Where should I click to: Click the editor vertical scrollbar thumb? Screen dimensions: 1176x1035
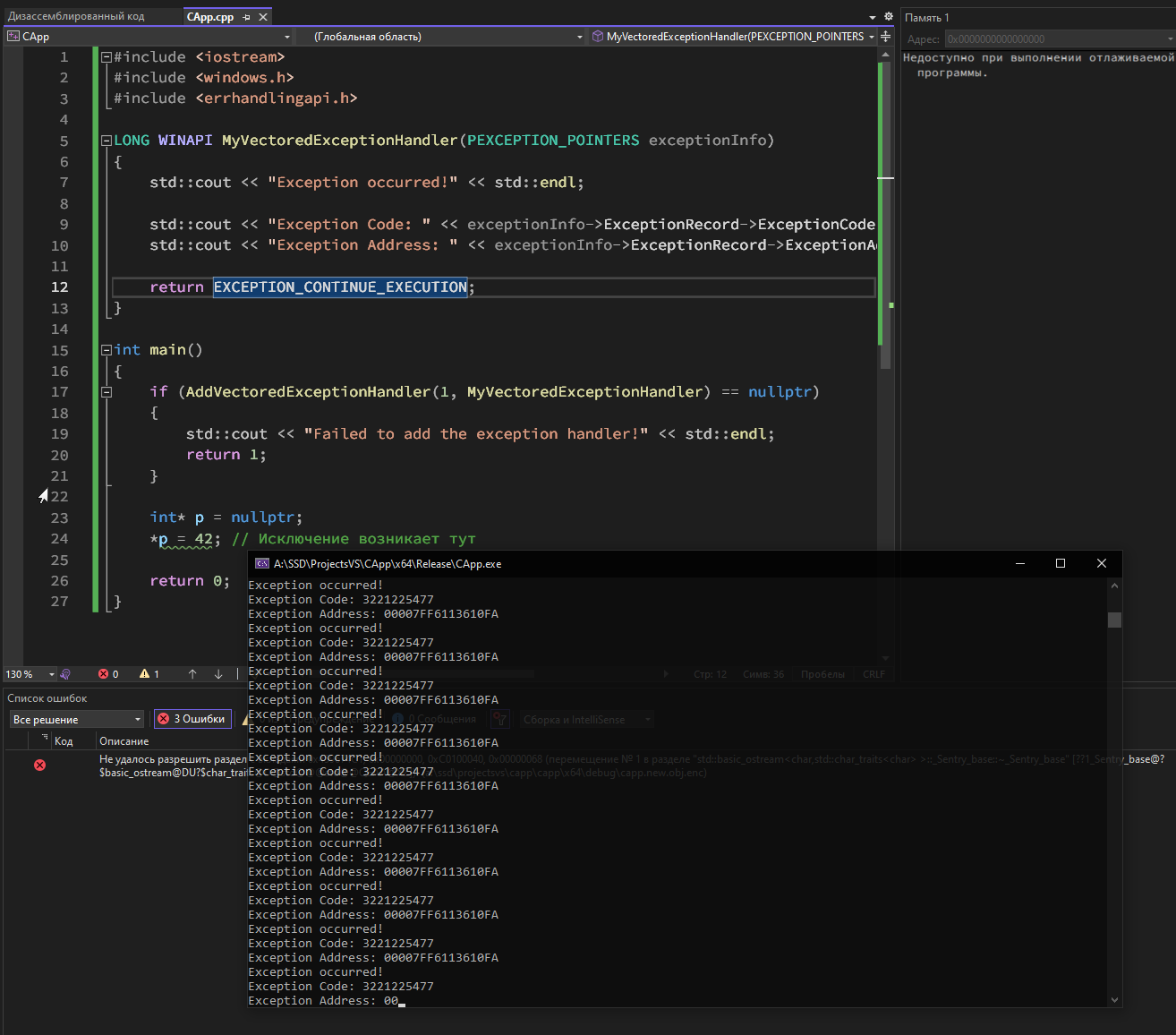(x=885, y=215)
